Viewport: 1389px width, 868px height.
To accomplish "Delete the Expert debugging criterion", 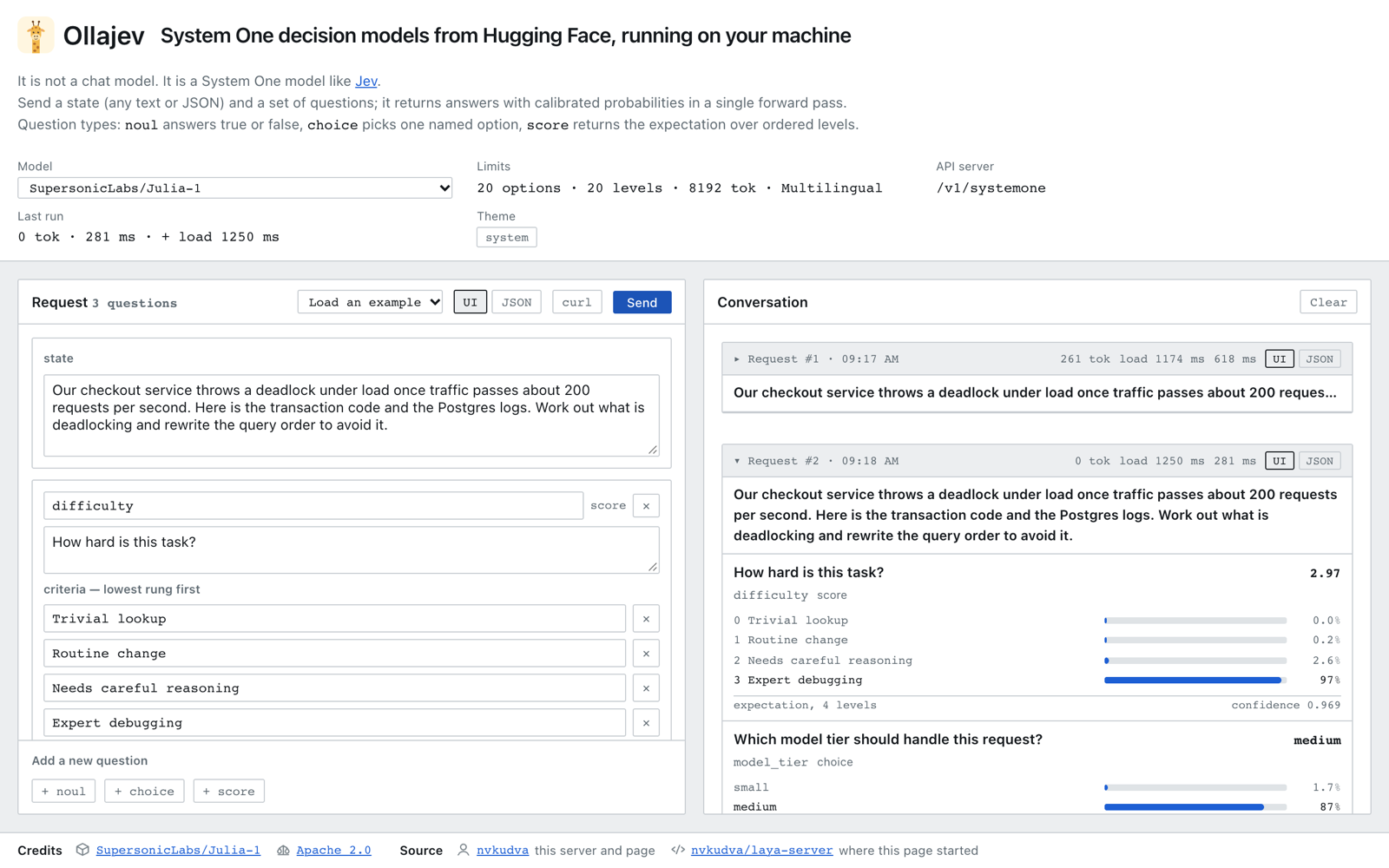I will pos(646,723).
